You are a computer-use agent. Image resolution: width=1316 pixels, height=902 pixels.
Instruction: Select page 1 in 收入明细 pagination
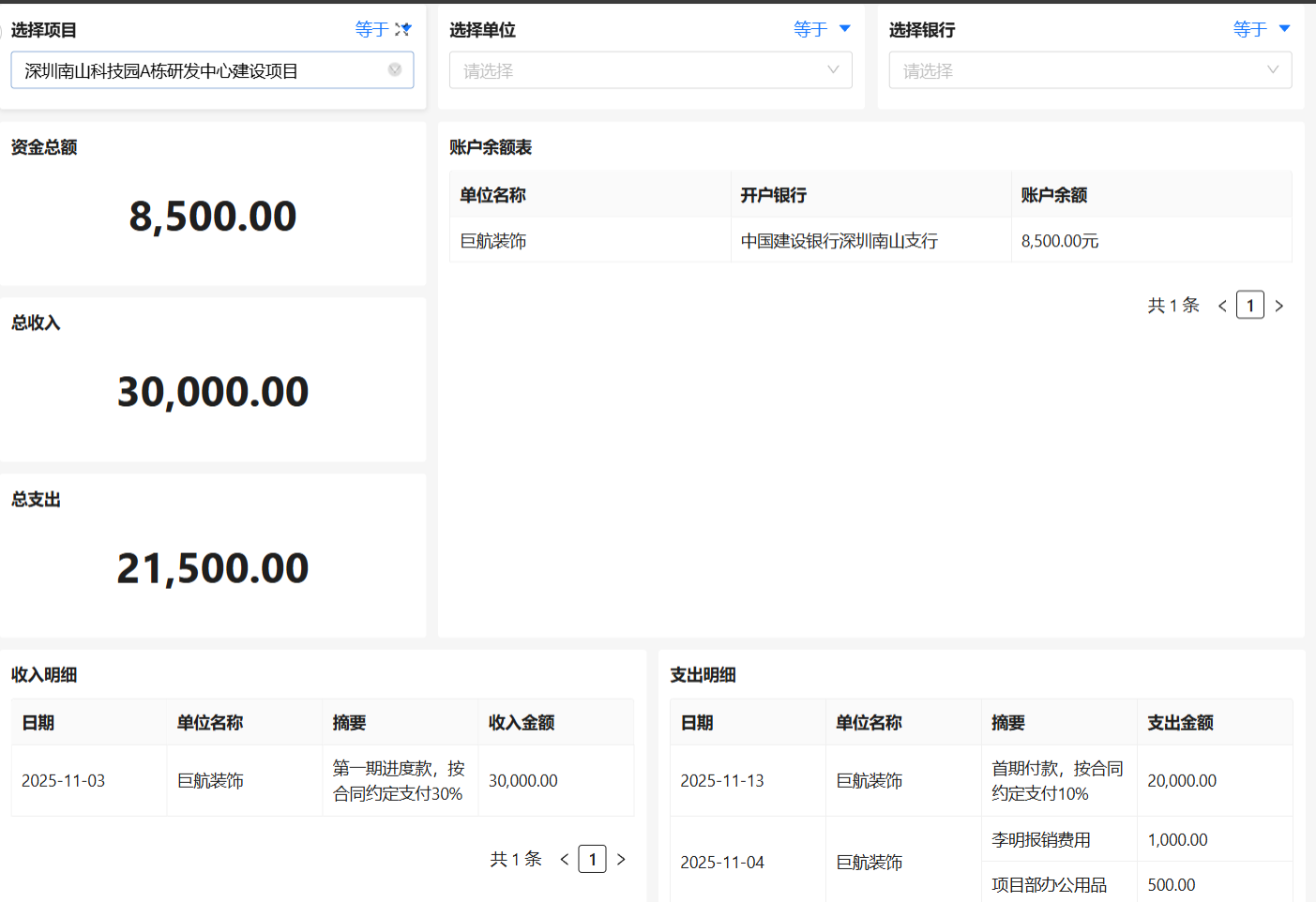pyautogui.click(x=593, y=859)
